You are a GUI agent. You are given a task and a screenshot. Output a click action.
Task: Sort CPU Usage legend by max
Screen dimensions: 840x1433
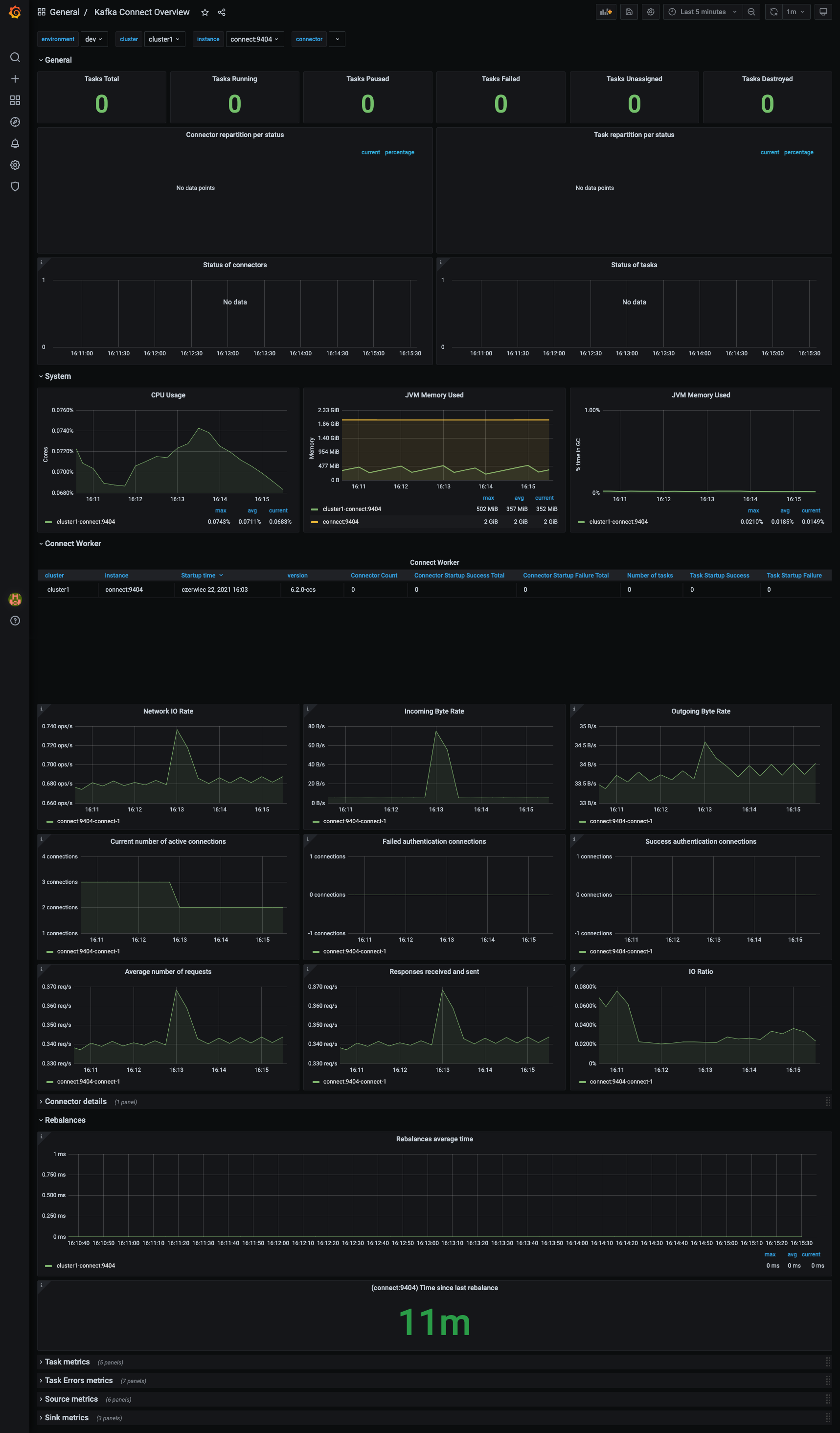click(x=221, y=510)
